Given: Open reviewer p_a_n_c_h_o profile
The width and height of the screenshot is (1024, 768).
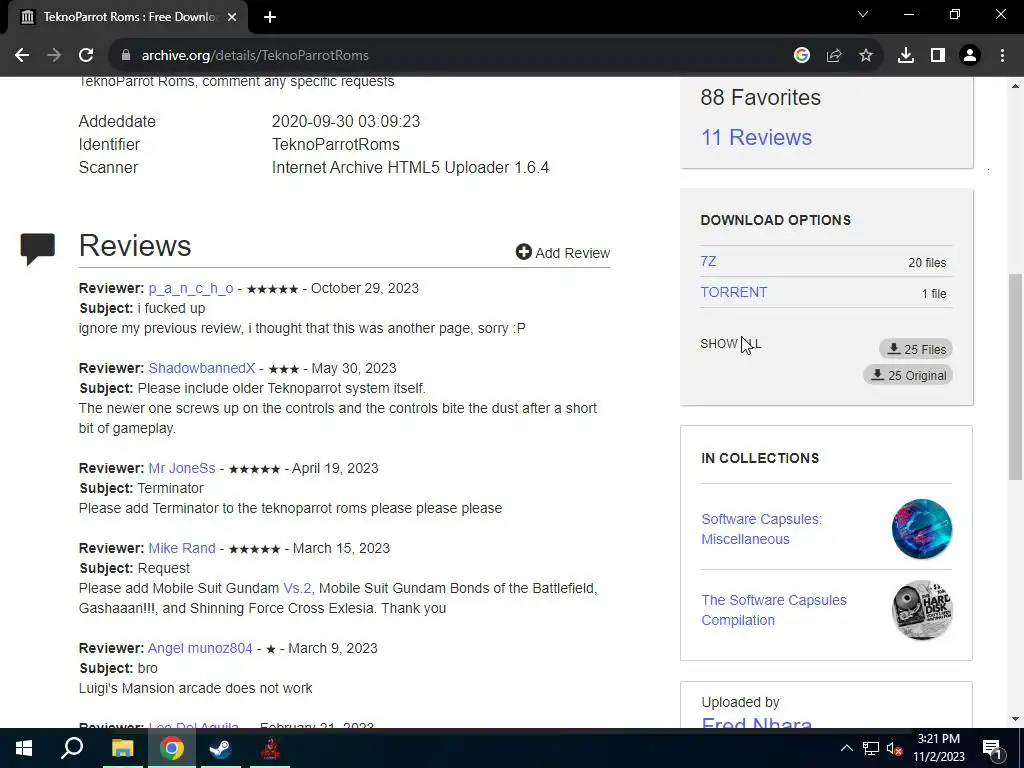Looking at the screenshot, I should (x=191, y=288).
